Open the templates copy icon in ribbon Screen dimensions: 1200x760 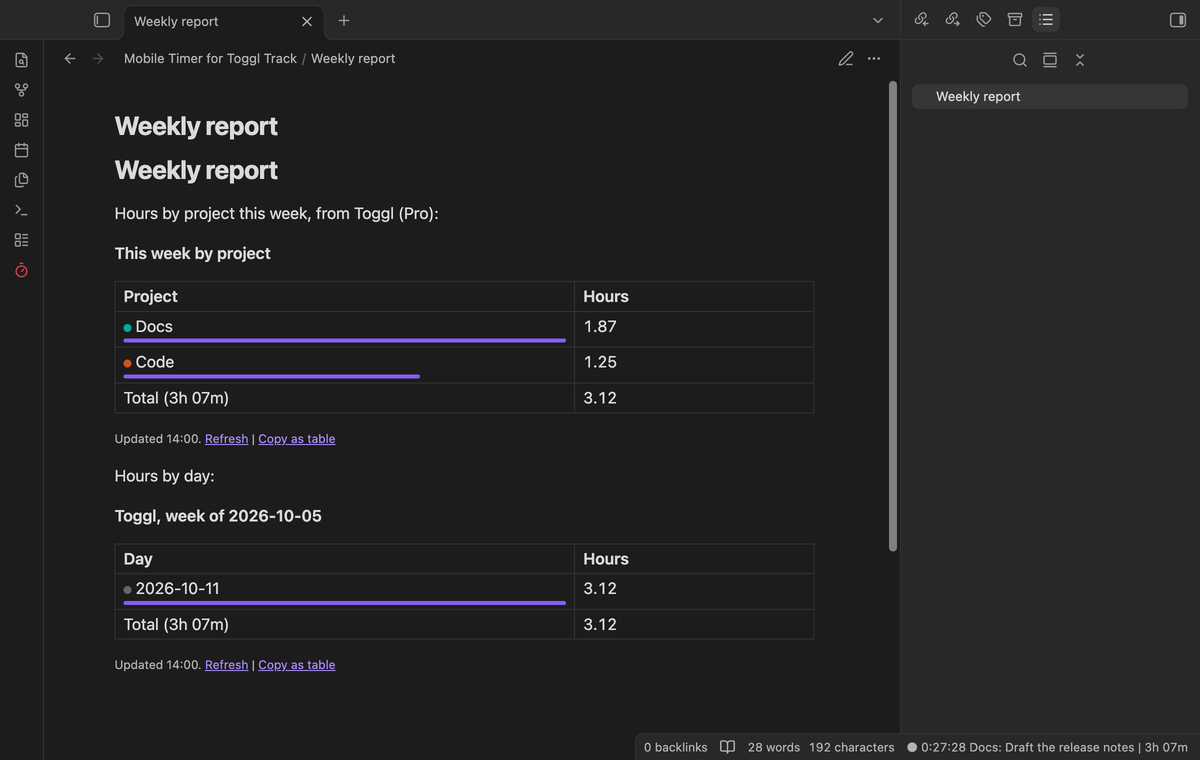(x=21, y=181)
